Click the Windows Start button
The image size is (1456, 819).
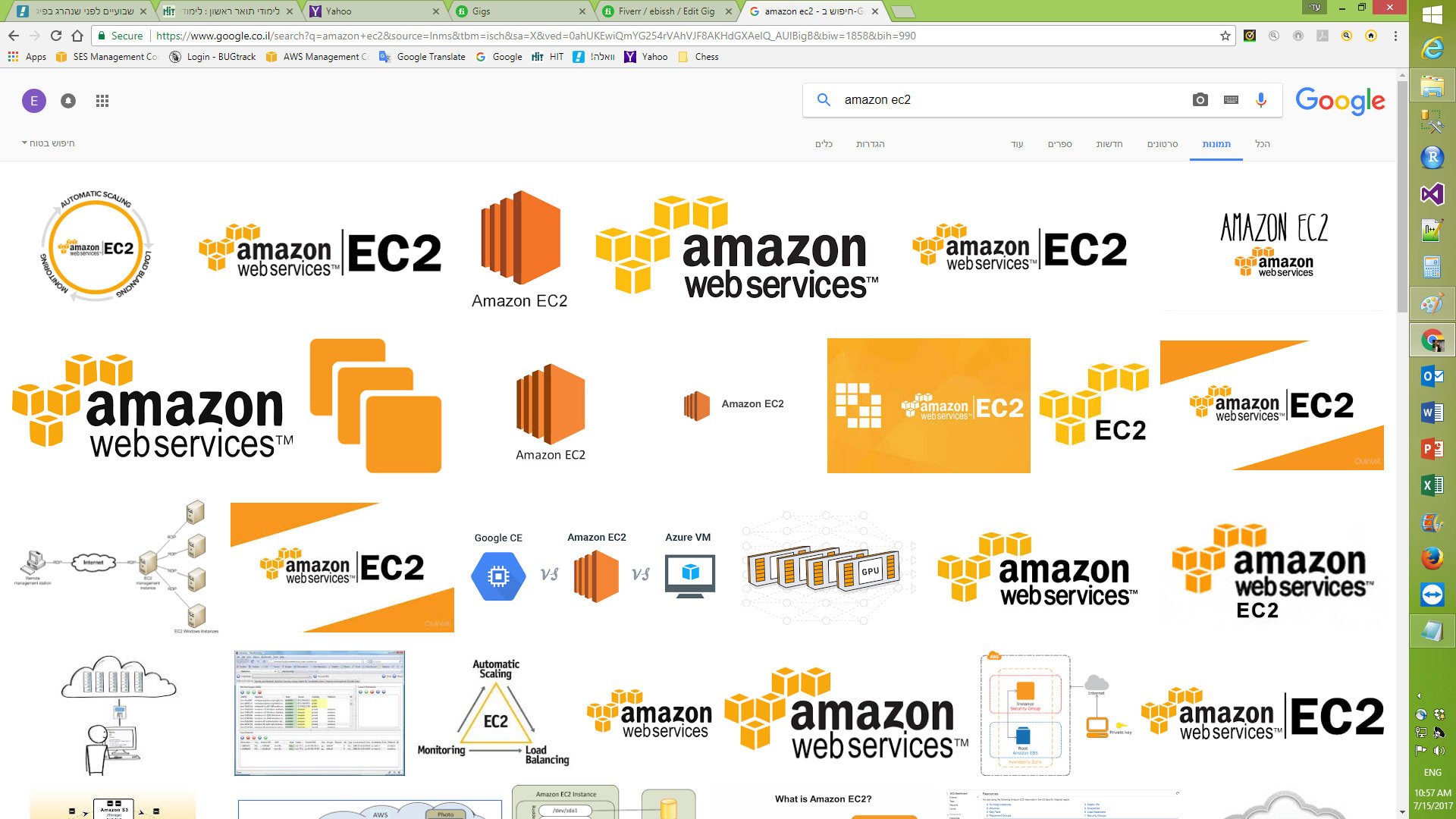1432,14
